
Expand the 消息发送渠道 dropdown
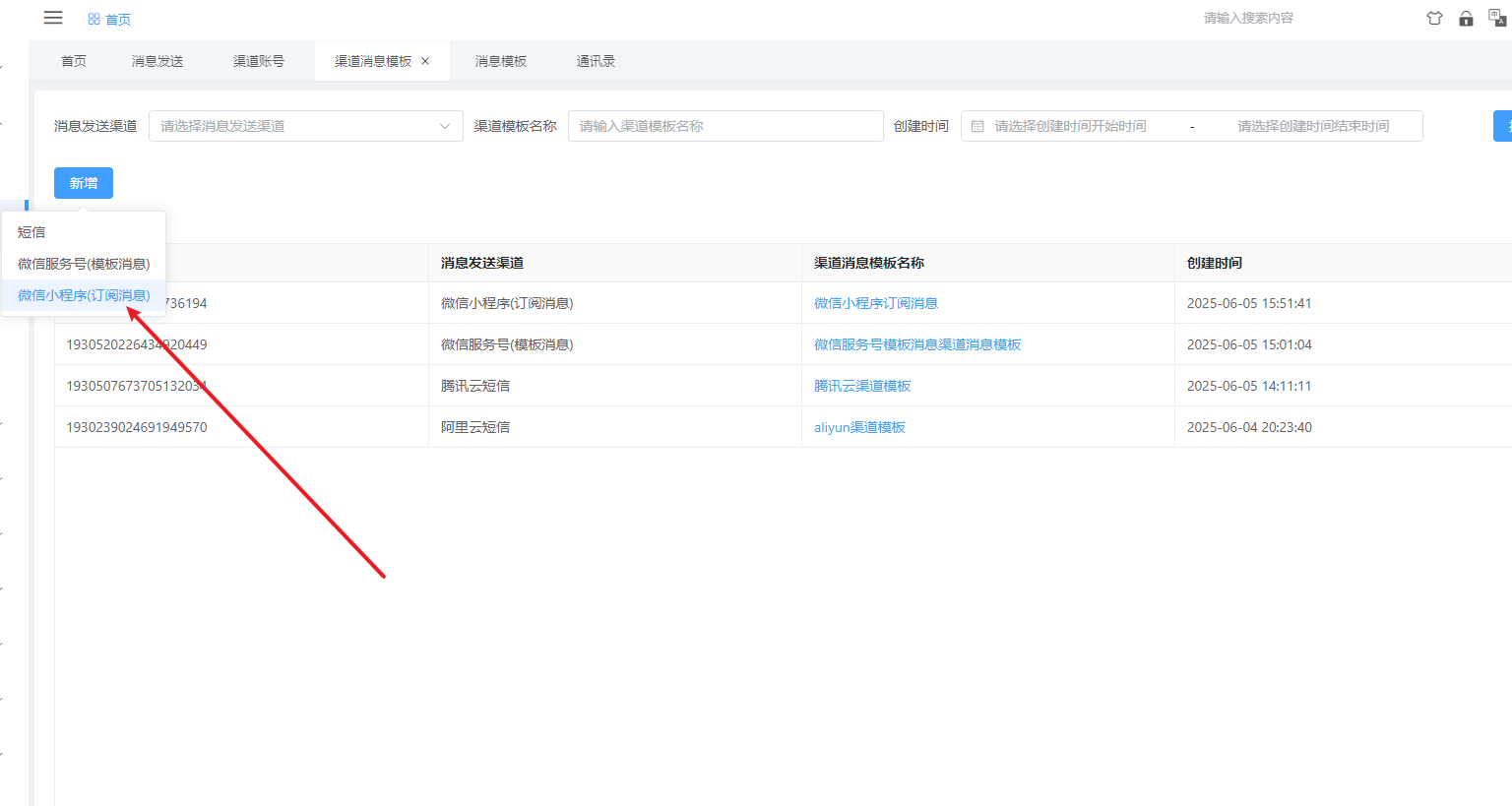point(305,126)
